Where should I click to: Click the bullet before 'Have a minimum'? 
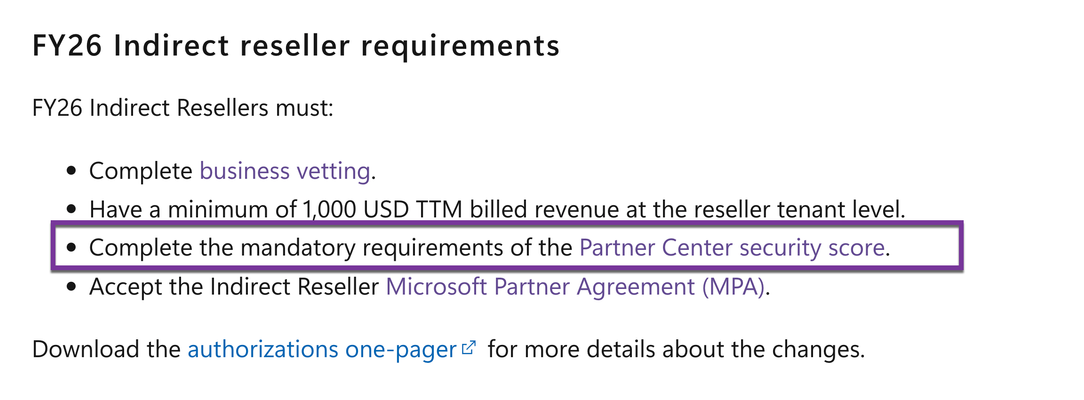coord(71,210)
